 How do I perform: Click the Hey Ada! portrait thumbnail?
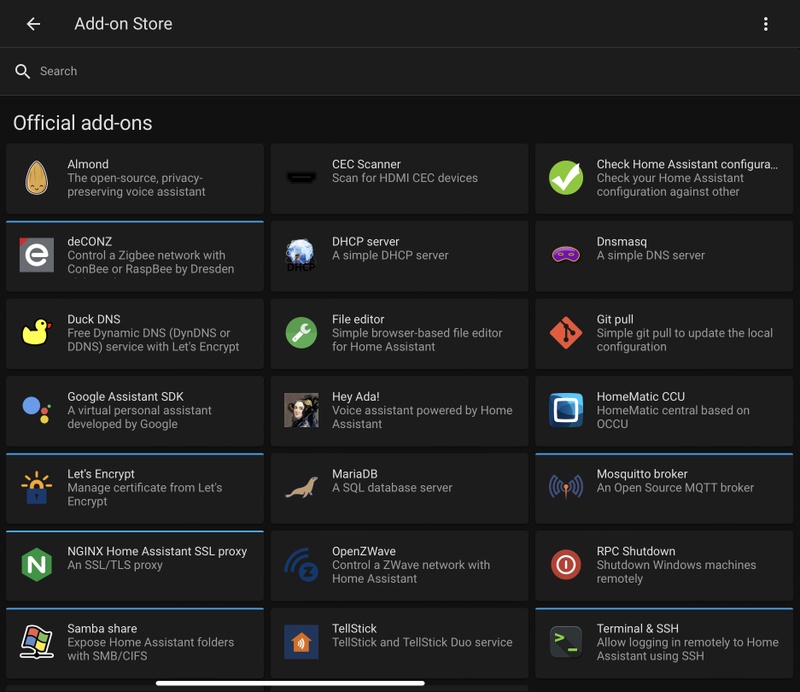pyautogui.click(x=301, y=410)
